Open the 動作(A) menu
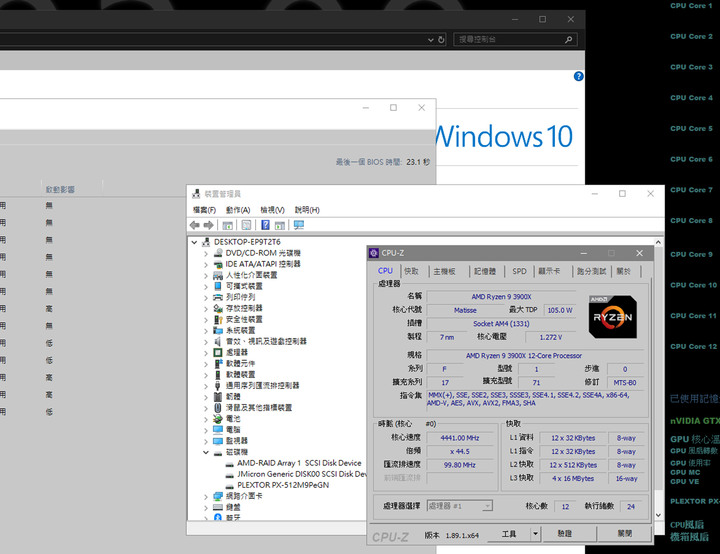Image resolution: width=720 pixels, height=554 pixels. 238,210
